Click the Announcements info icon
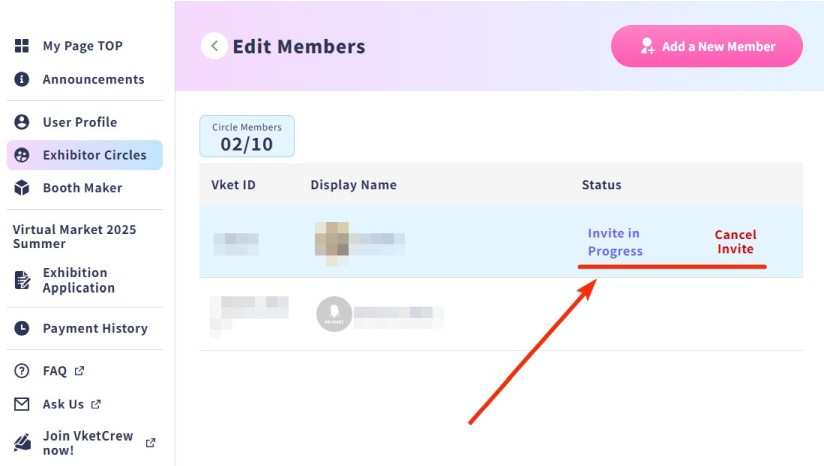 [22, 79]
